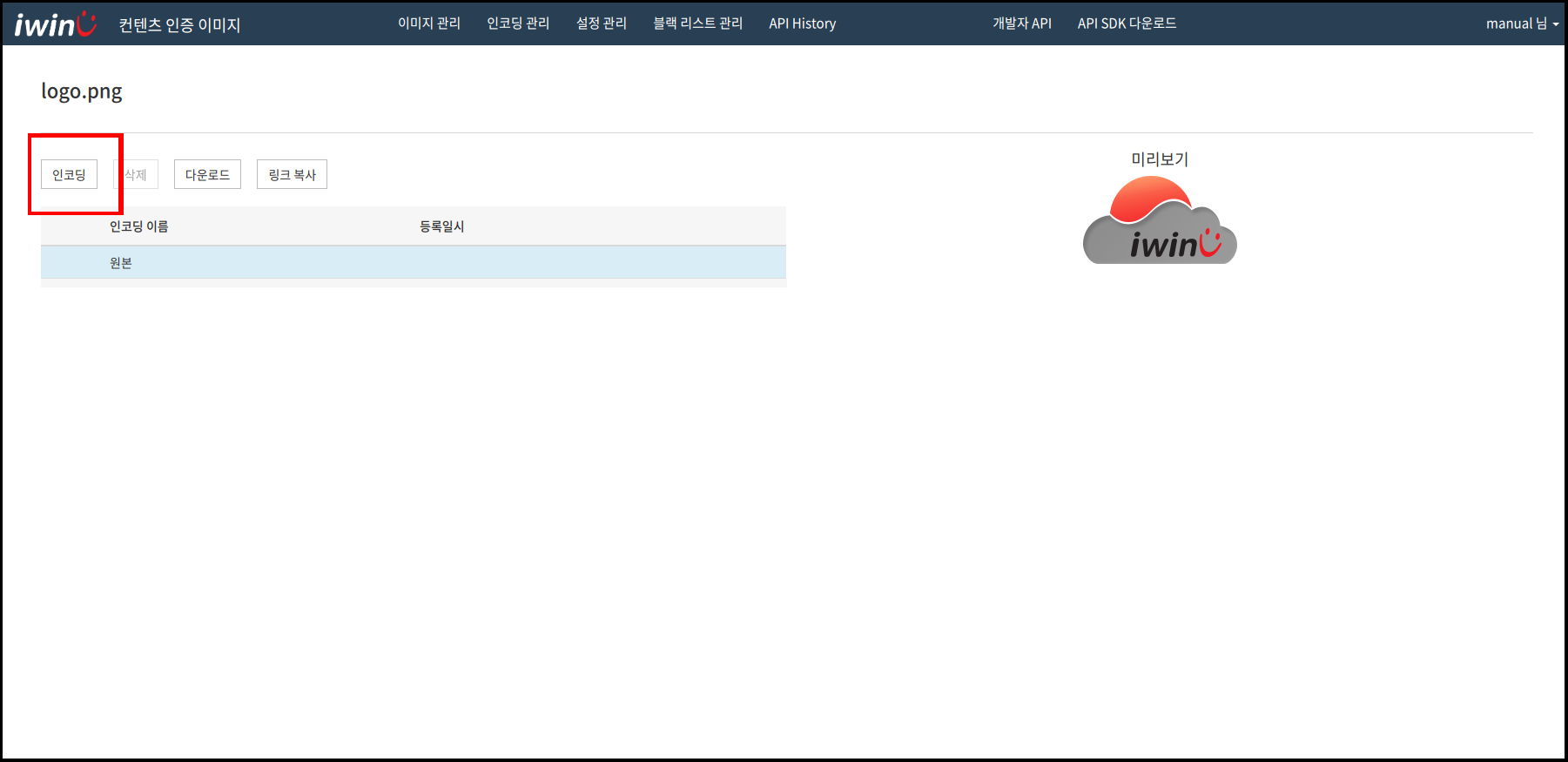Click the 등록일시 column header
Screen dimensions: 1568x762
point(441,226)
